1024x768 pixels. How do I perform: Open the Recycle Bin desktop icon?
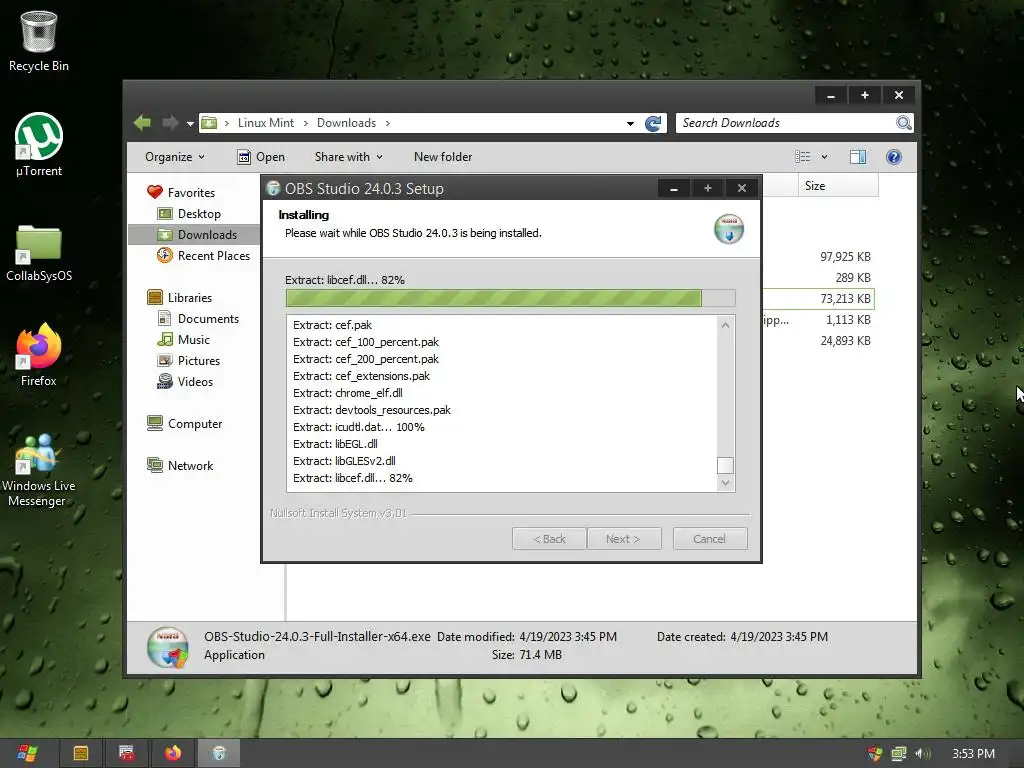click(x=39, y=41)
